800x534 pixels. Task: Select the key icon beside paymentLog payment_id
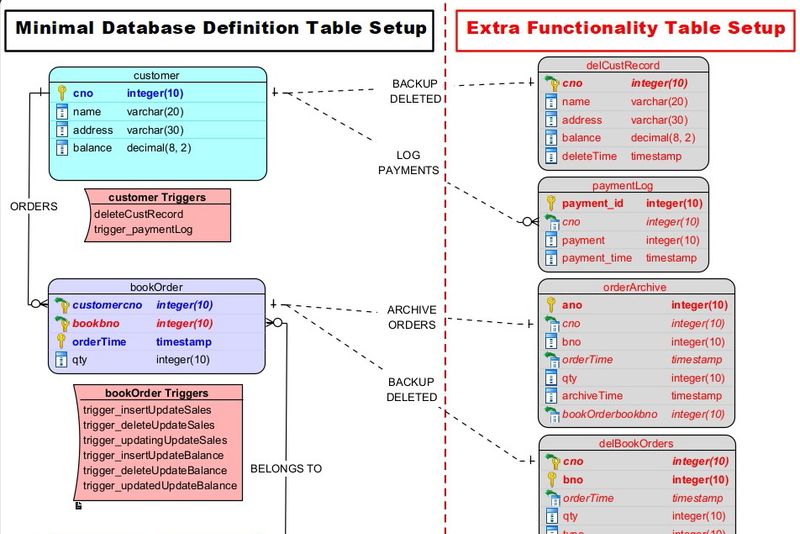[x=550, y=204]
